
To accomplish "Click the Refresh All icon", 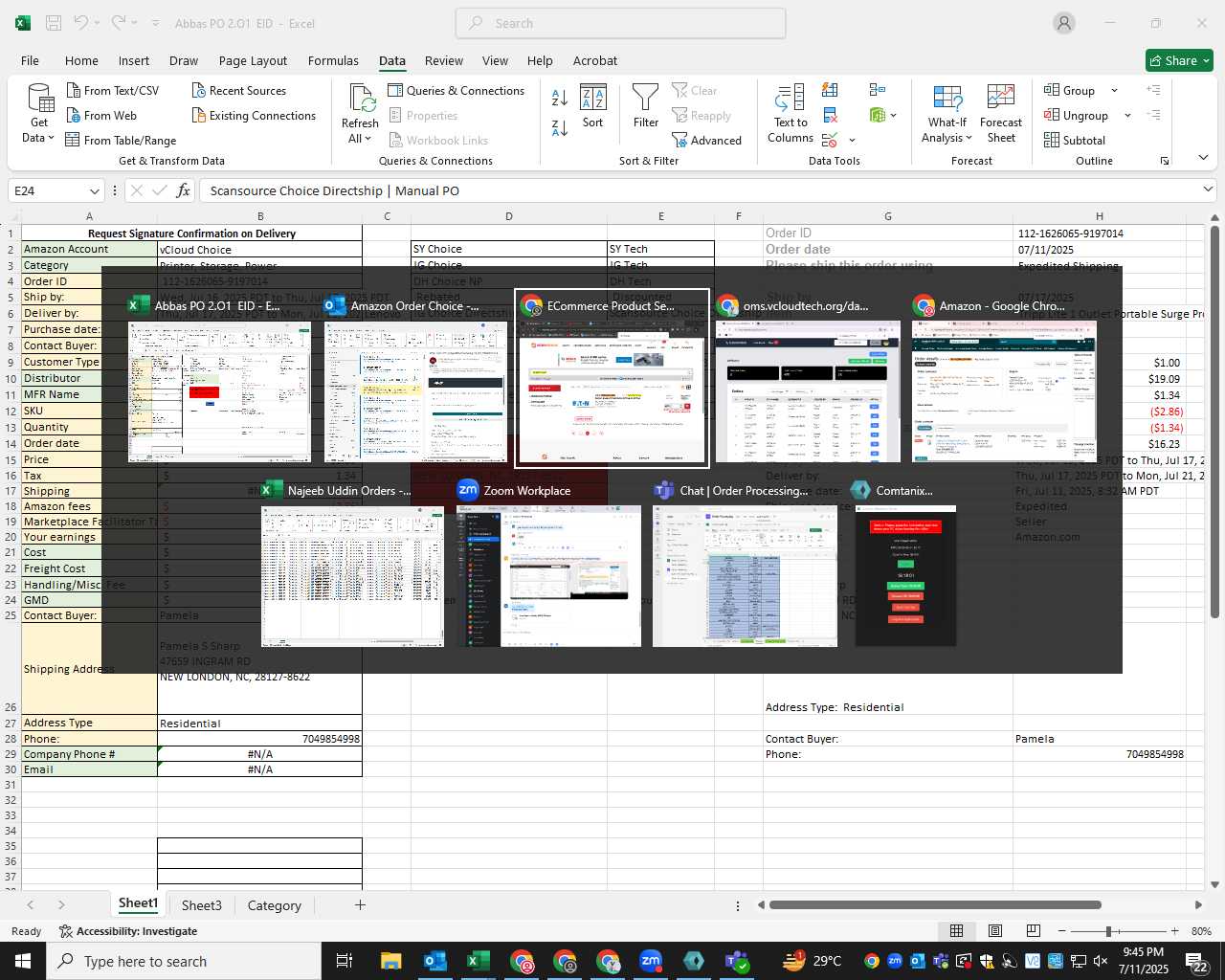I will [361, 99].
